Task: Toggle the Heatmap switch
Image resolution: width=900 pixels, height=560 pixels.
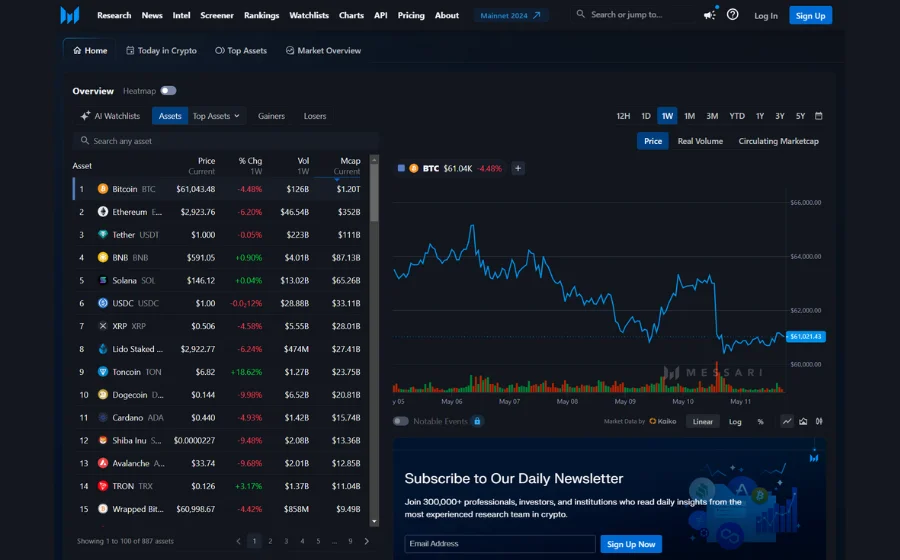Action: [168, 91]
